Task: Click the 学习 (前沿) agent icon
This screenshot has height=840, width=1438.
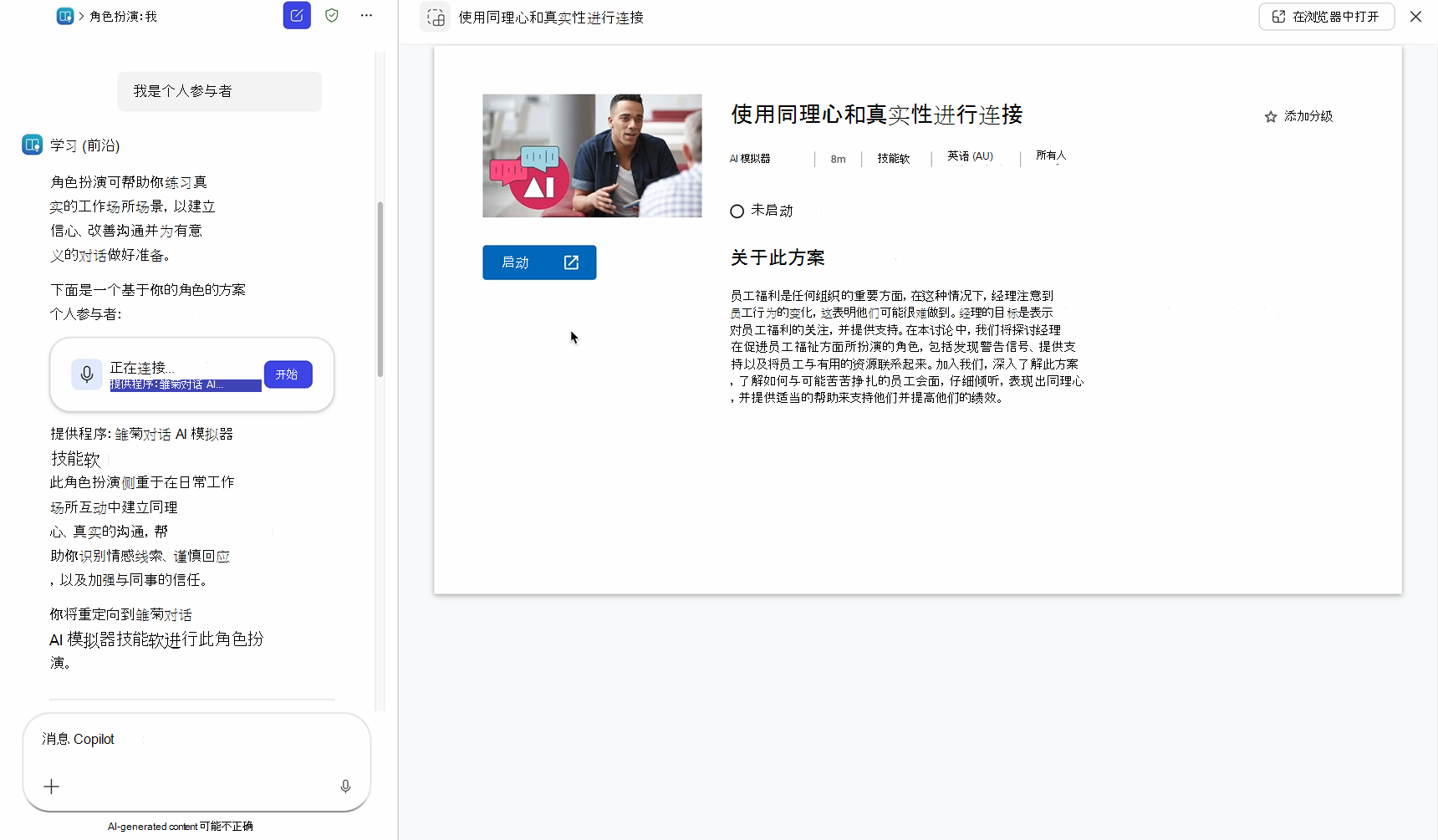Action: tap(32, 145)
